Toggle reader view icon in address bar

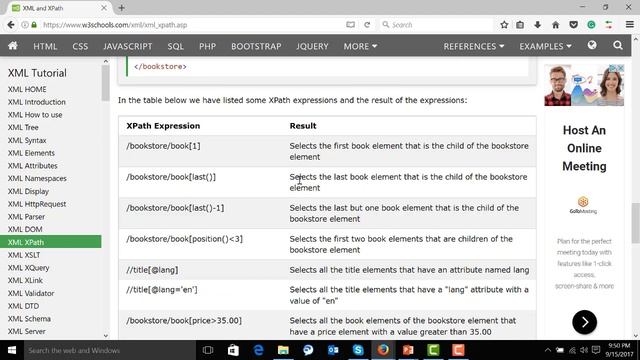coord(350,25)
